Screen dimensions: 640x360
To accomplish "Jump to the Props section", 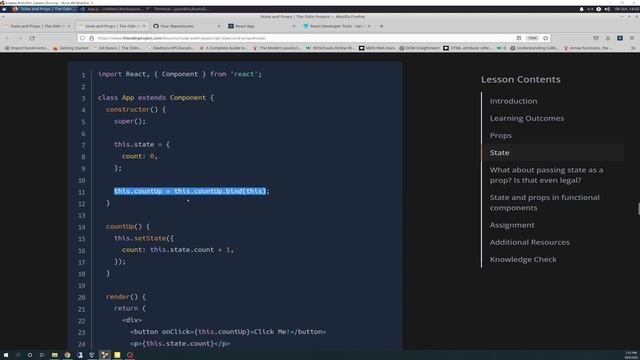I will [500, 135].
